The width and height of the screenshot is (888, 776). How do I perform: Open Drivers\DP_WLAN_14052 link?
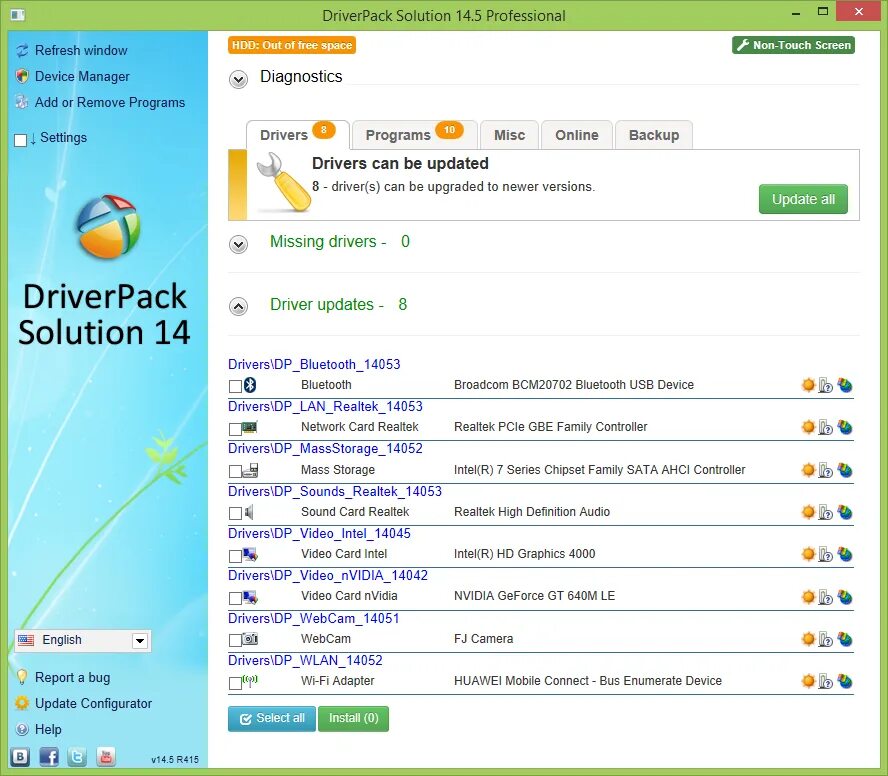pyautogui.click(x=305, y=660)
